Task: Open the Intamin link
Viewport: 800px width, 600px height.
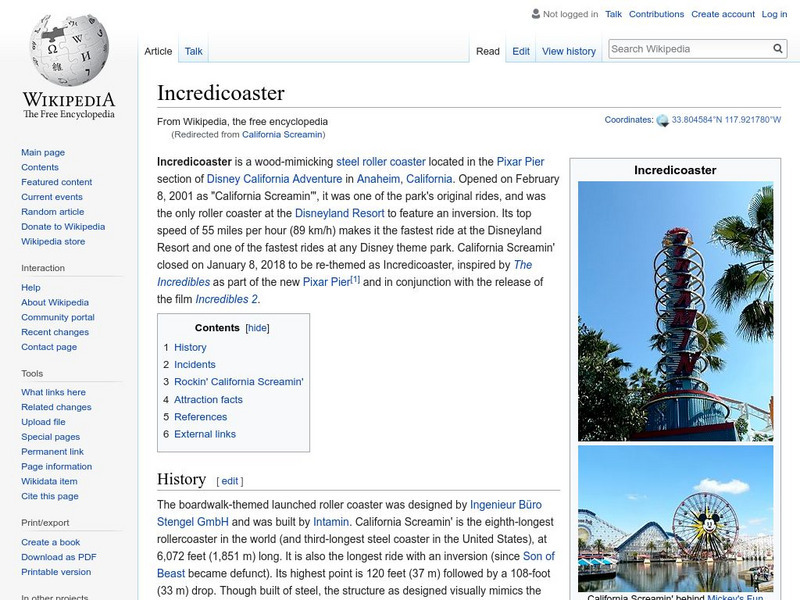Action: tap(331, 522)
